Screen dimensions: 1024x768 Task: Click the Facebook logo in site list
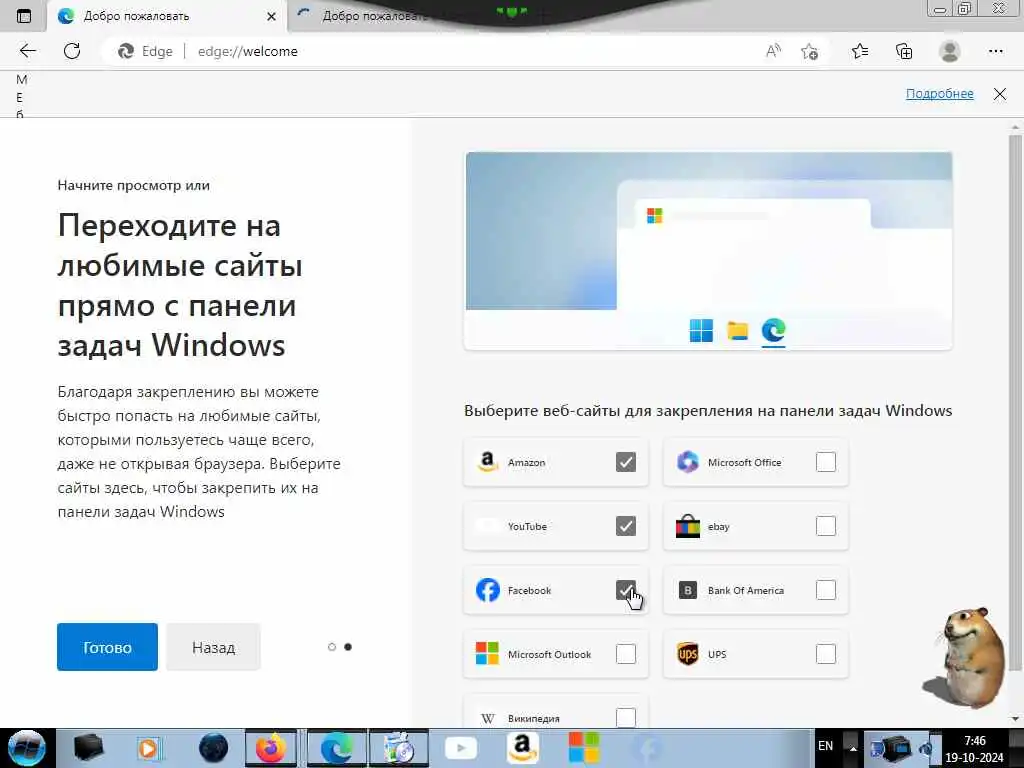coord(487,590)
